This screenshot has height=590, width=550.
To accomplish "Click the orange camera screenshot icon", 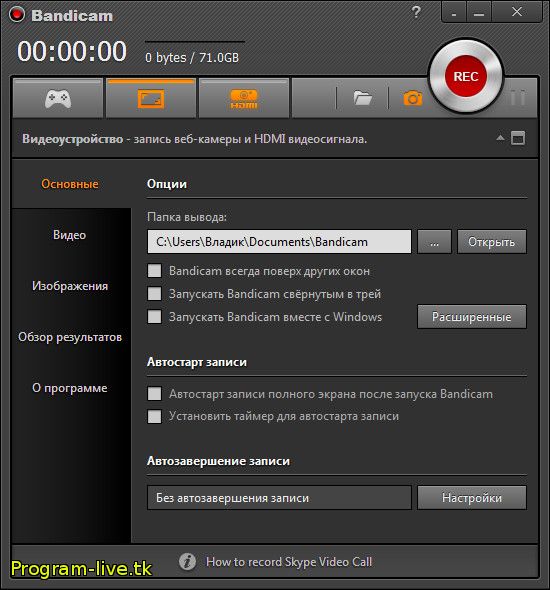I will (413, 99).
